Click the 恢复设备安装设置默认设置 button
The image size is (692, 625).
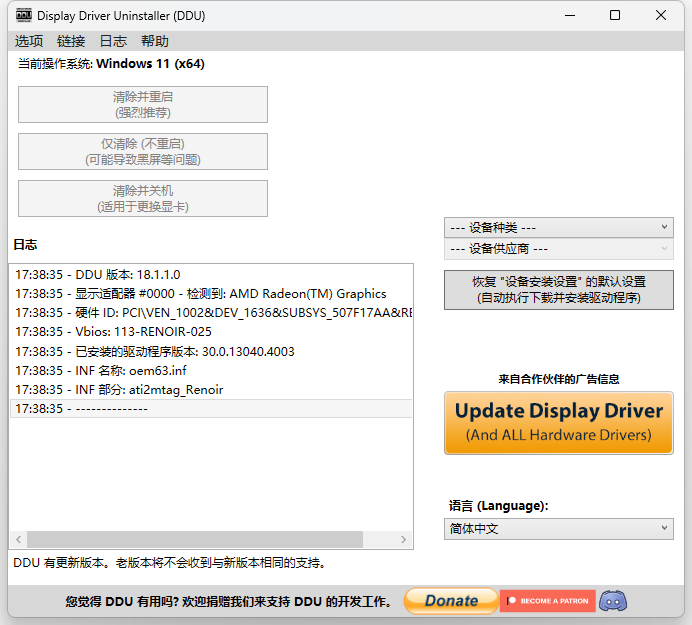tap(559, 290)
